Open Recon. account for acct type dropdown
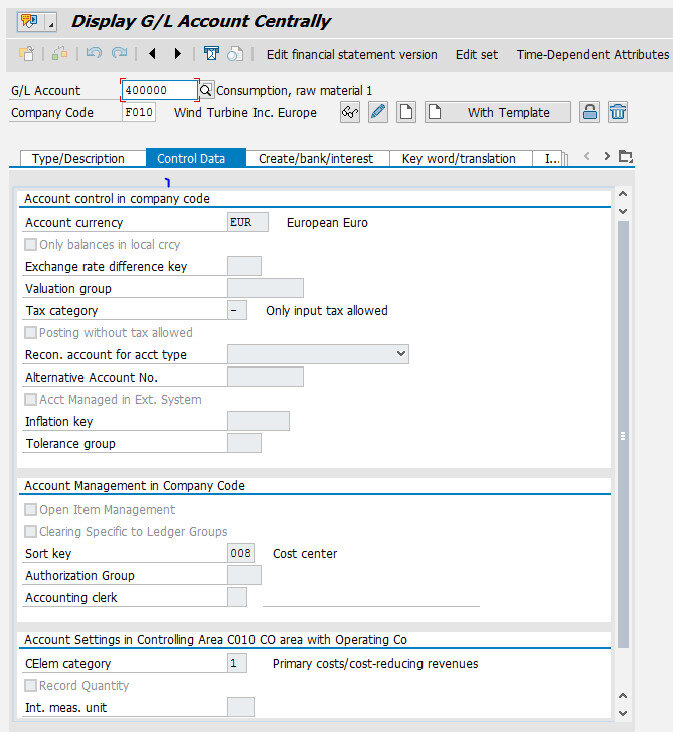Screen dimensions: 673x734 (401, 354)
